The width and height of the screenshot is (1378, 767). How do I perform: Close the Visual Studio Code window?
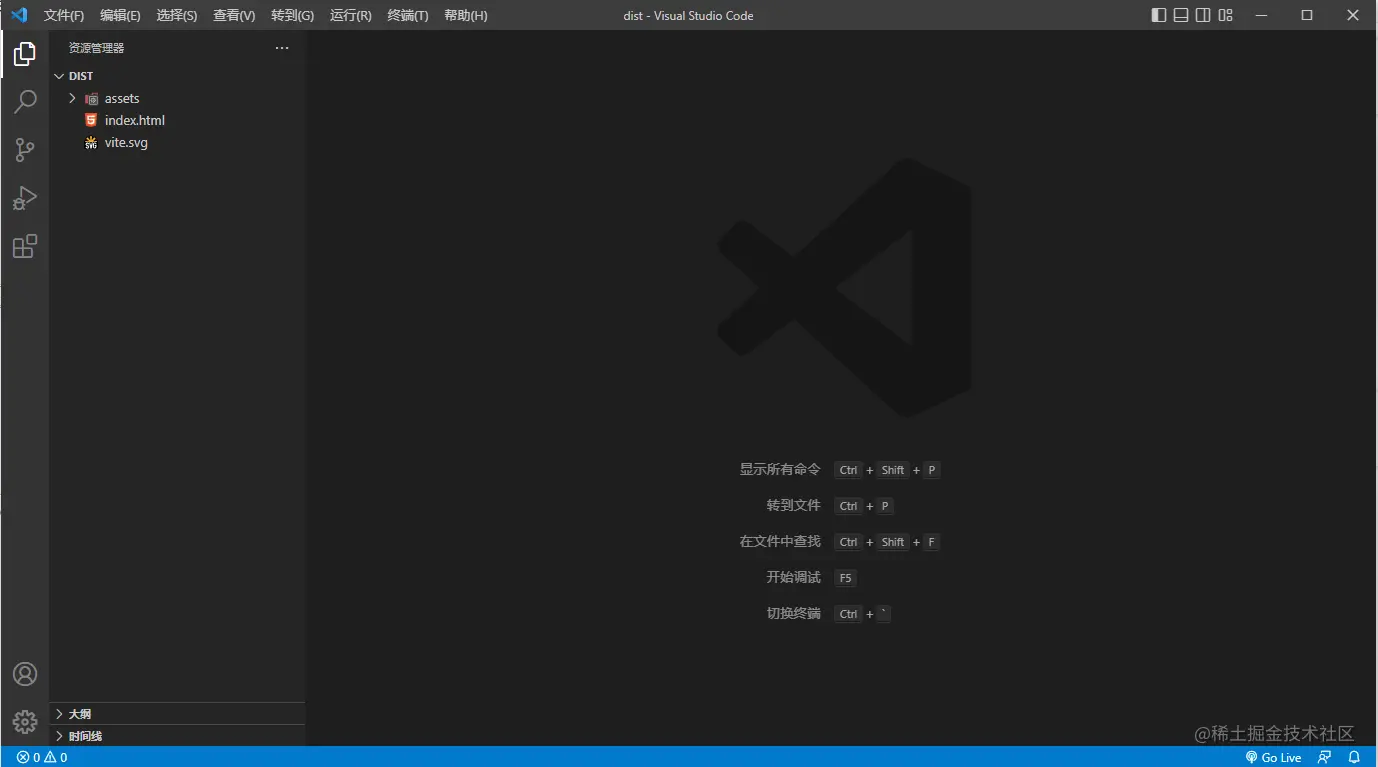coord(1353,15)
